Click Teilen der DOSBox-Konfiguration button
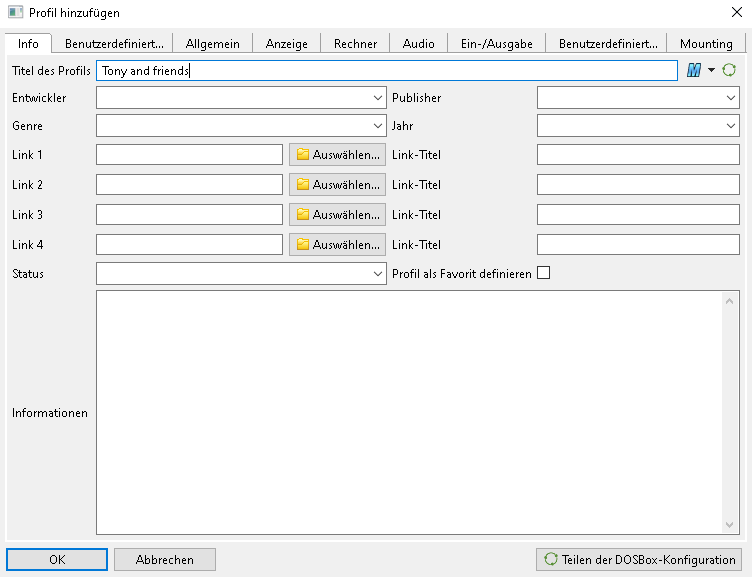The image size is (752, 577). [639, 560]
